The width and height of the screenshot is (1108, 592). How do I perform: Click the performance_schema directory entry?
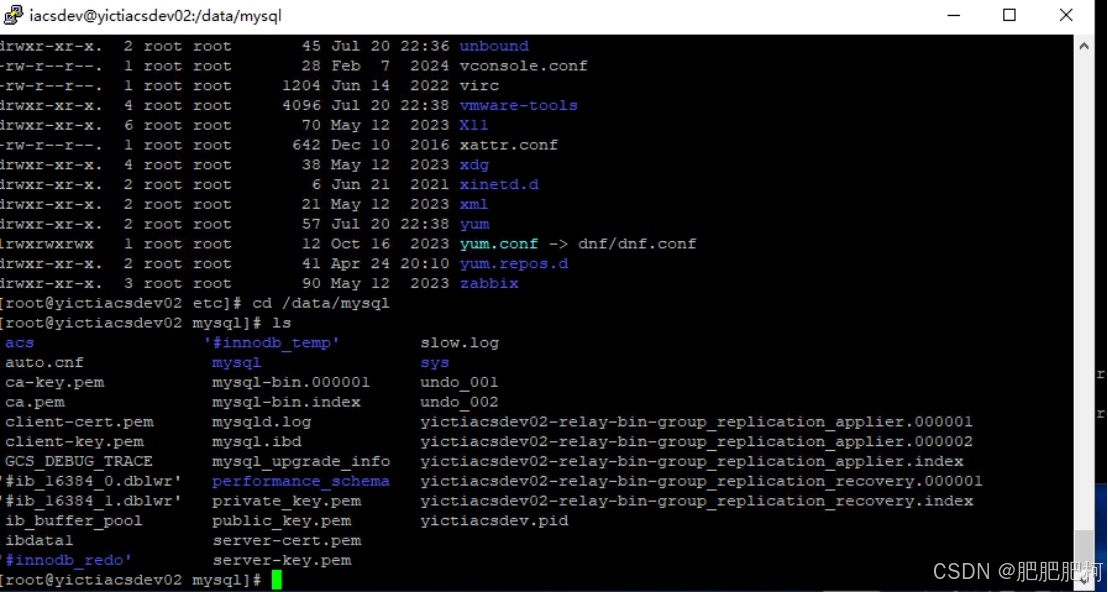tap(301, 481)
